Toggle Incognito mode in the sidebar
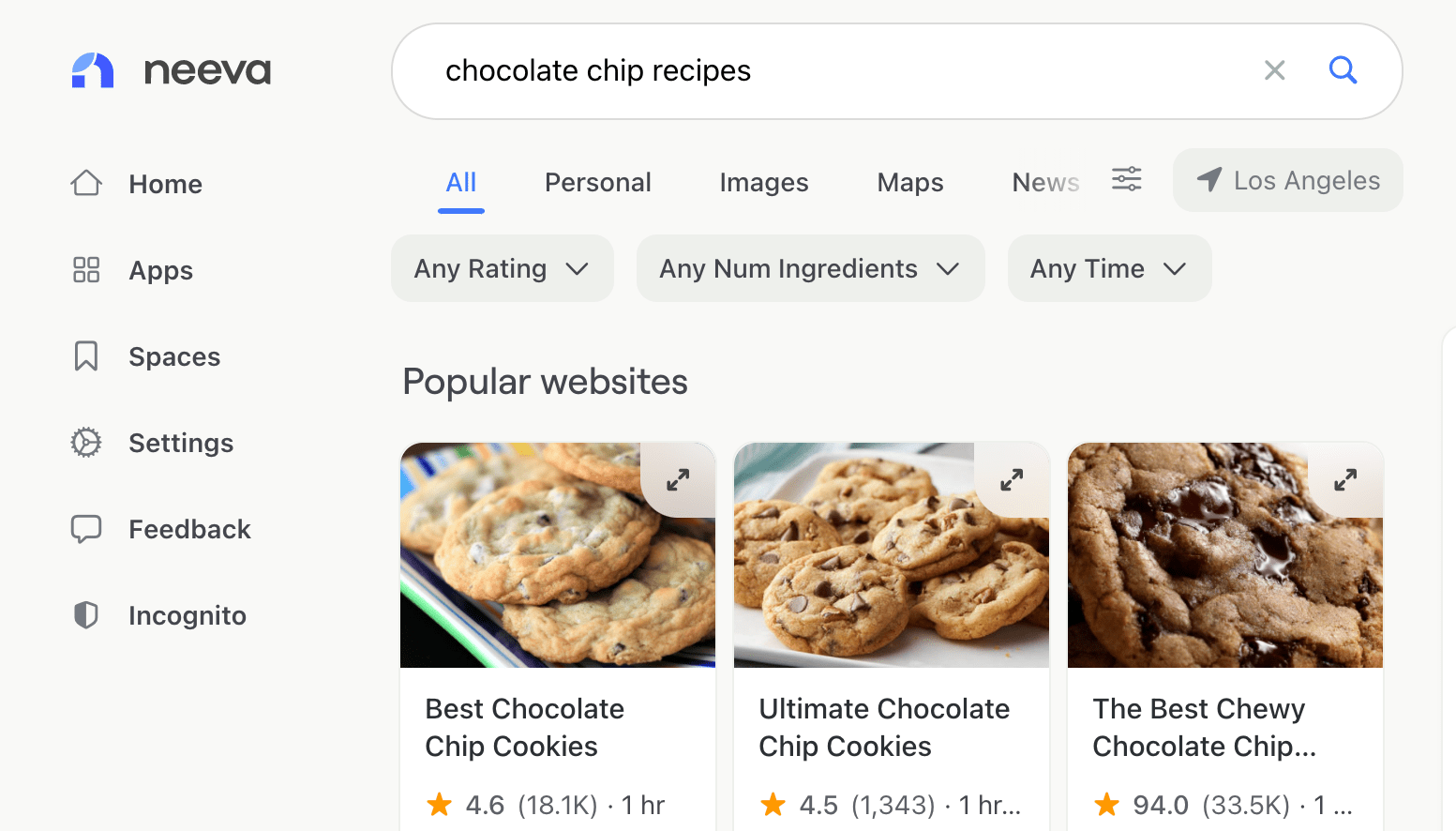 [x=159, y=615]
